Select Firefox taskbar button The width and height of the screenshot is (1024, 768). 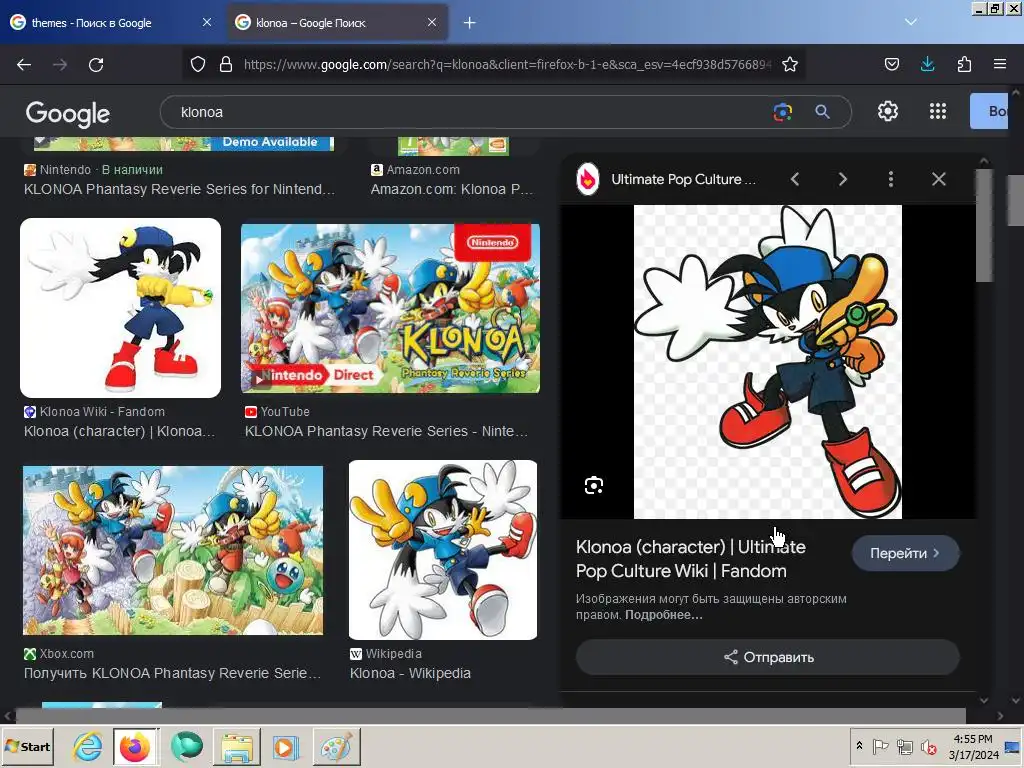click(135, 746)
